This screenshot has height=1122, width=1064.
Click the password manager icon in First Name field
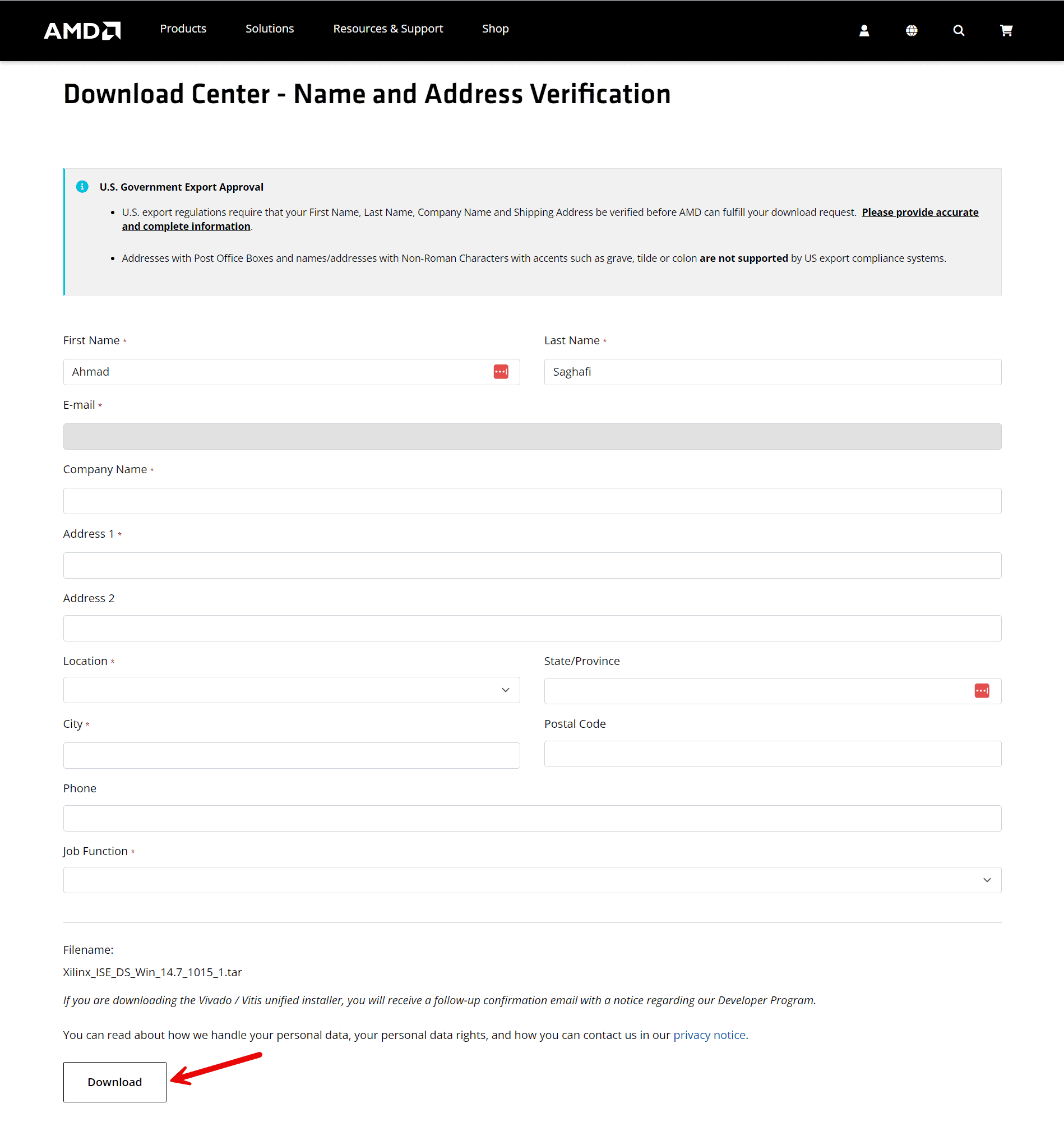[501, 372]
